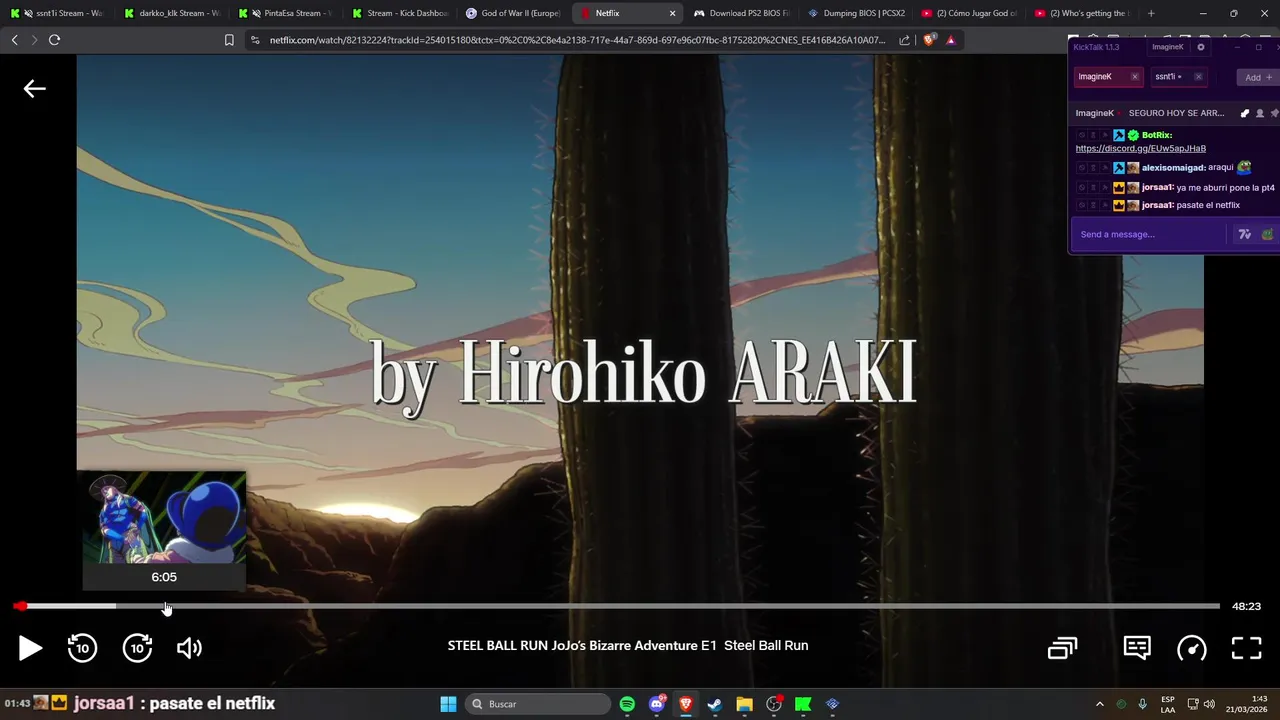Click the moderator tools icon in KickTalk header
Screen dimensions: 1280x720
tap(1244, 113)
